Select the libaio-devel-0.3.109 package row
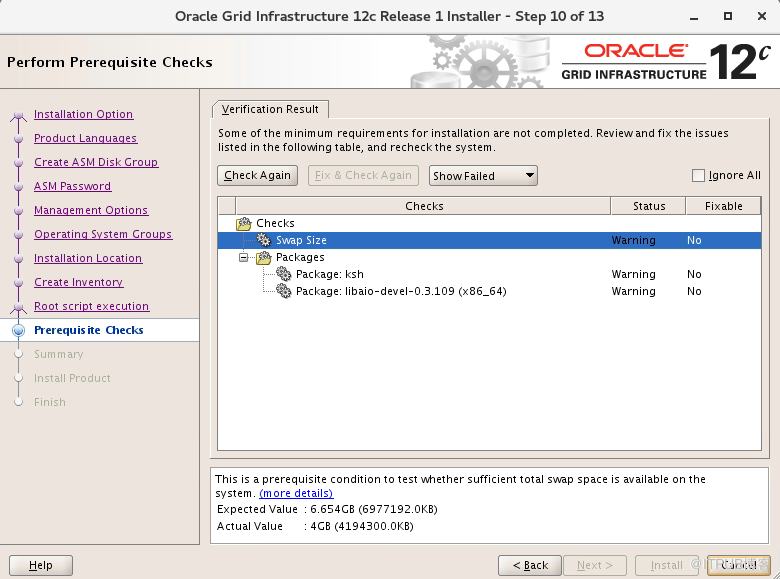Screen dimensions: 780x579 489,291
